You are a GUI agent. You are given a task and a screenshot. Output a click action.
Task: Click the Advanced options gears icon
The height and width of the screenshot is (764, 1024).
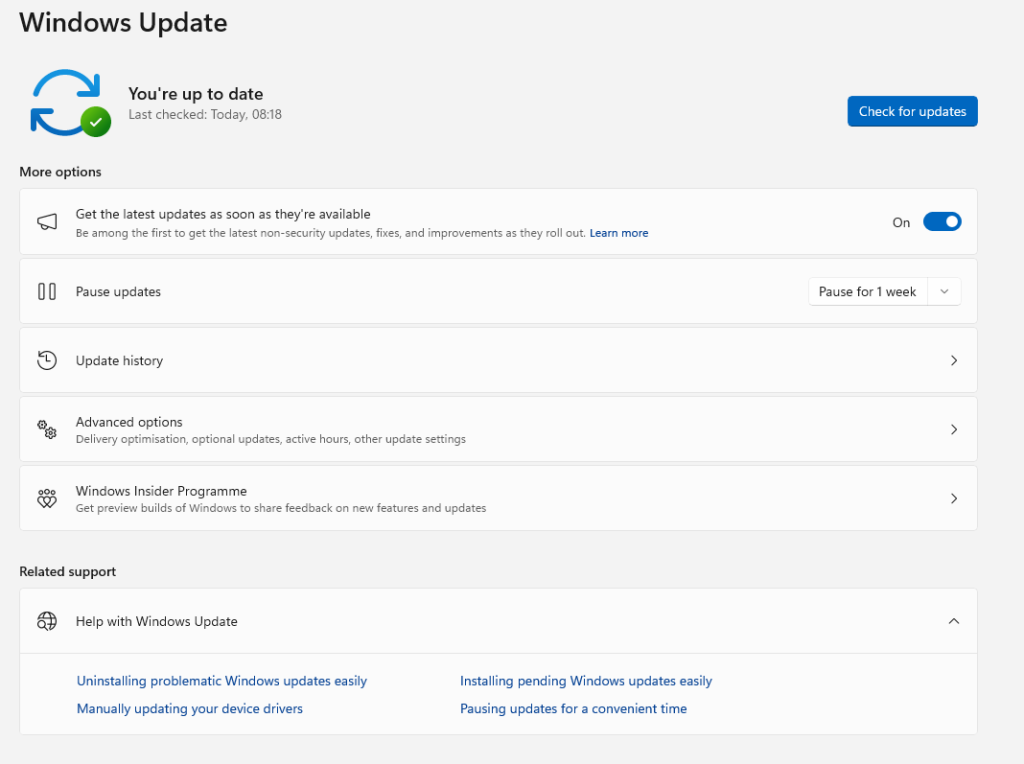point(47,430)
